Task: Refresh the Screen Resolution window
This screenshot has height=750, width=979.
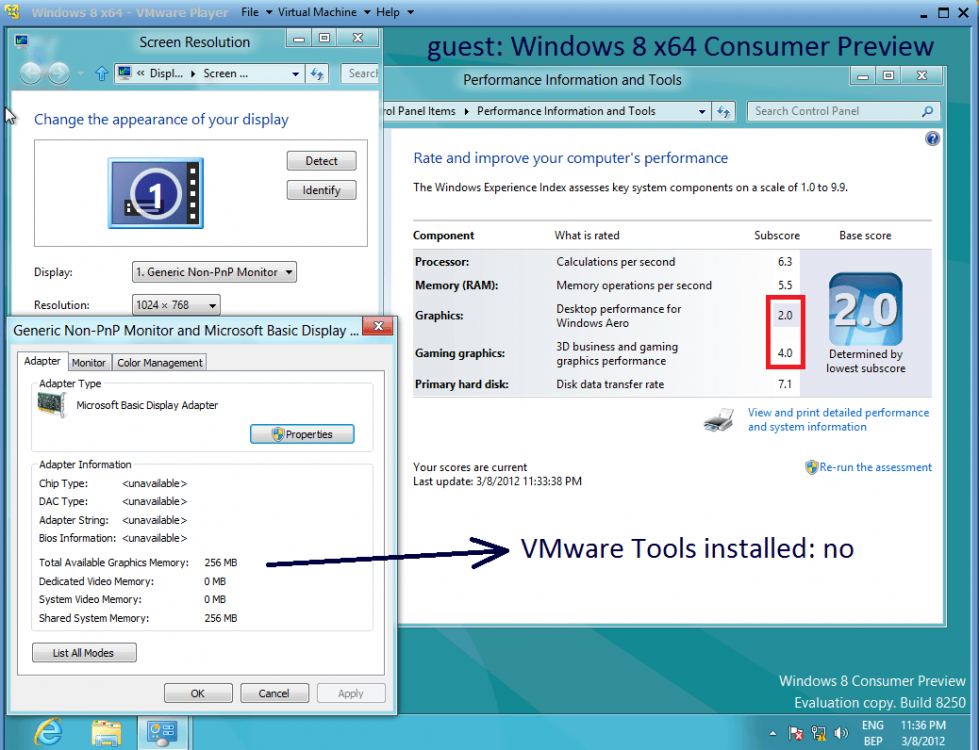Action: click(x=317, y=74)
